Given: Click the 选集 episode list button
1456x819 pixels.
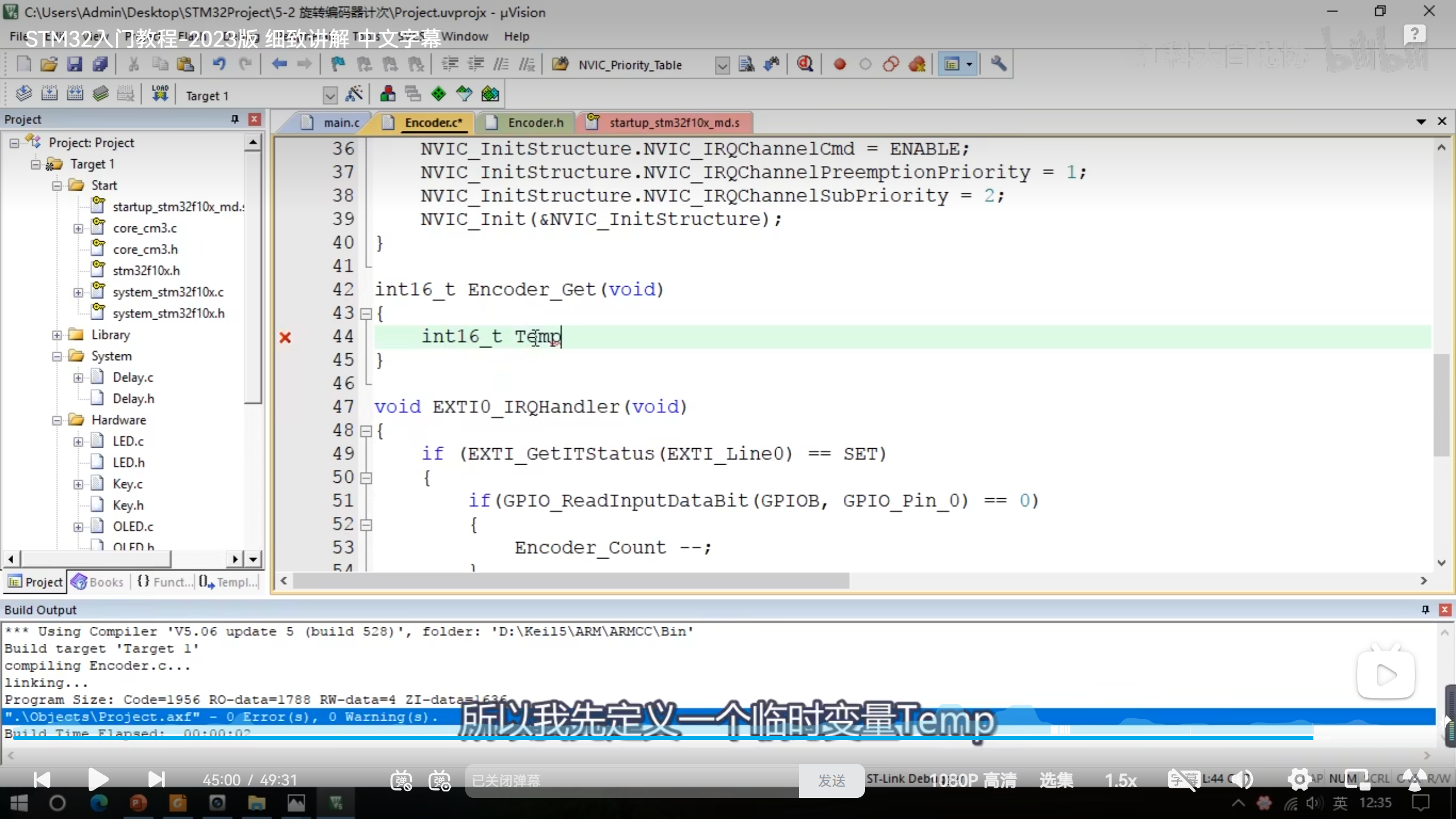Looking at the screenshot, I should point(1056,780).
